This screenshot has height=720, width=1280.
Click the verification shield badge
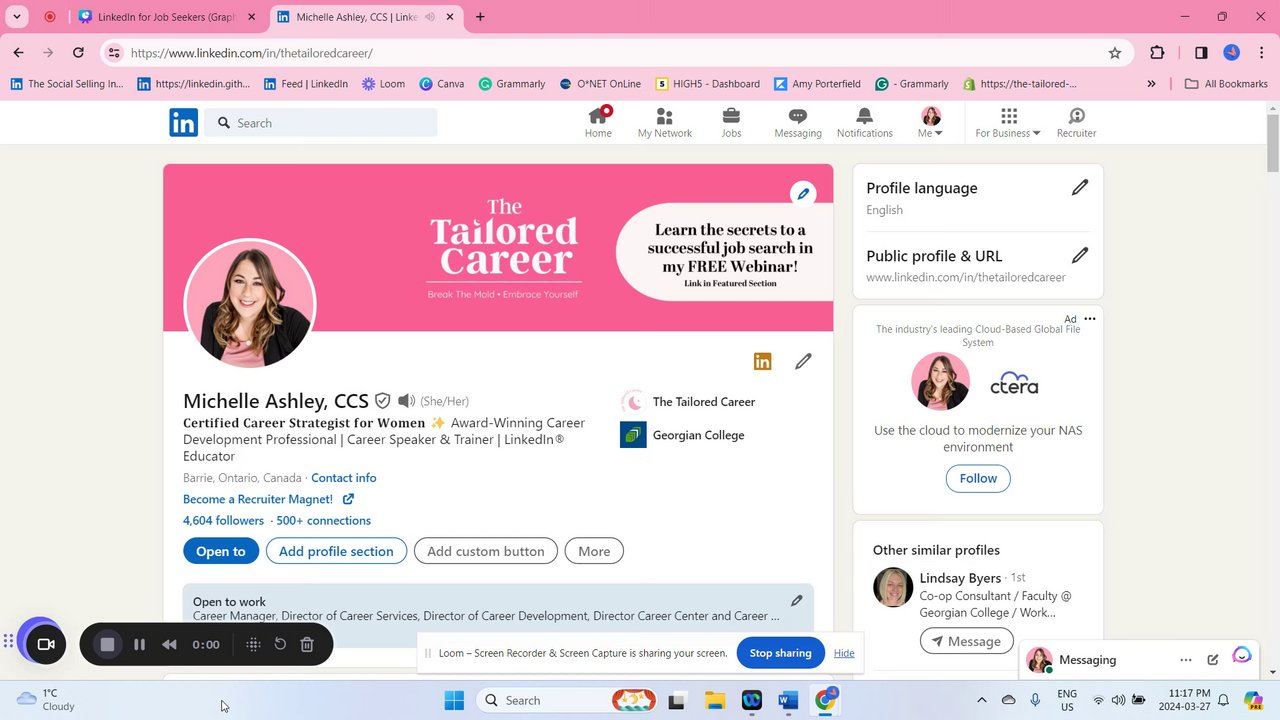click(382, 401)
